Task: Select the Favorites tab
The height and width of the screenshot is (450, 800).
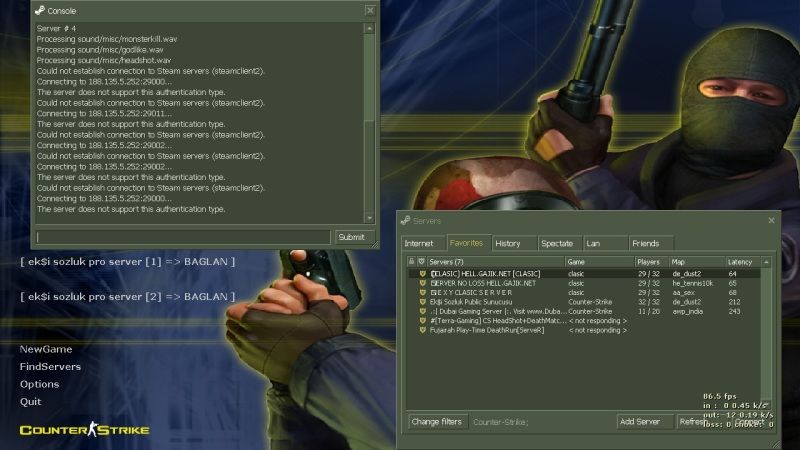Action: (467, 243)
